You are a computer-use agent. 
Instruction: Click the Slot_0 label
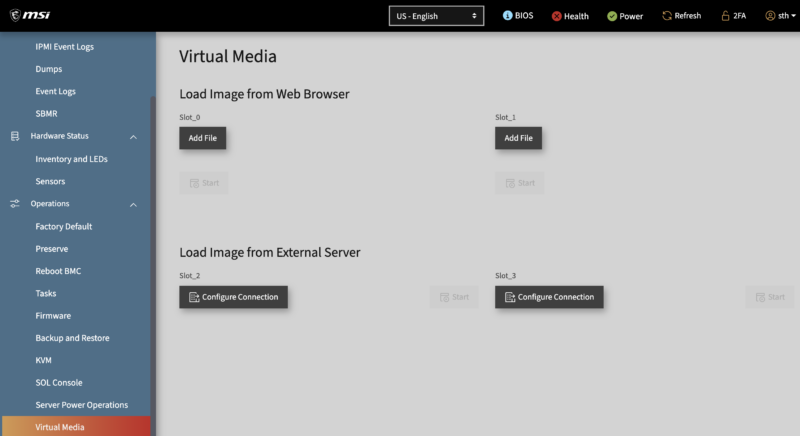click(x=190, y=117)
